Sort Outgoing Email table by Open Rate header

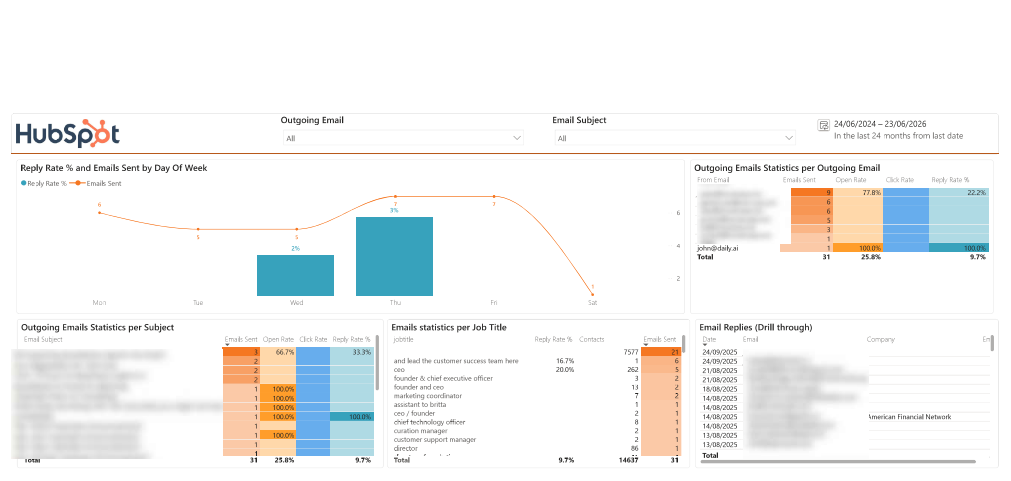point(851,180)
